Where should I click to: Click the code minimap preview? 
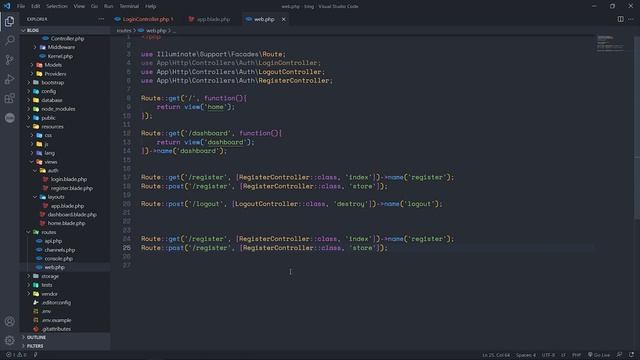coord(611,43)
